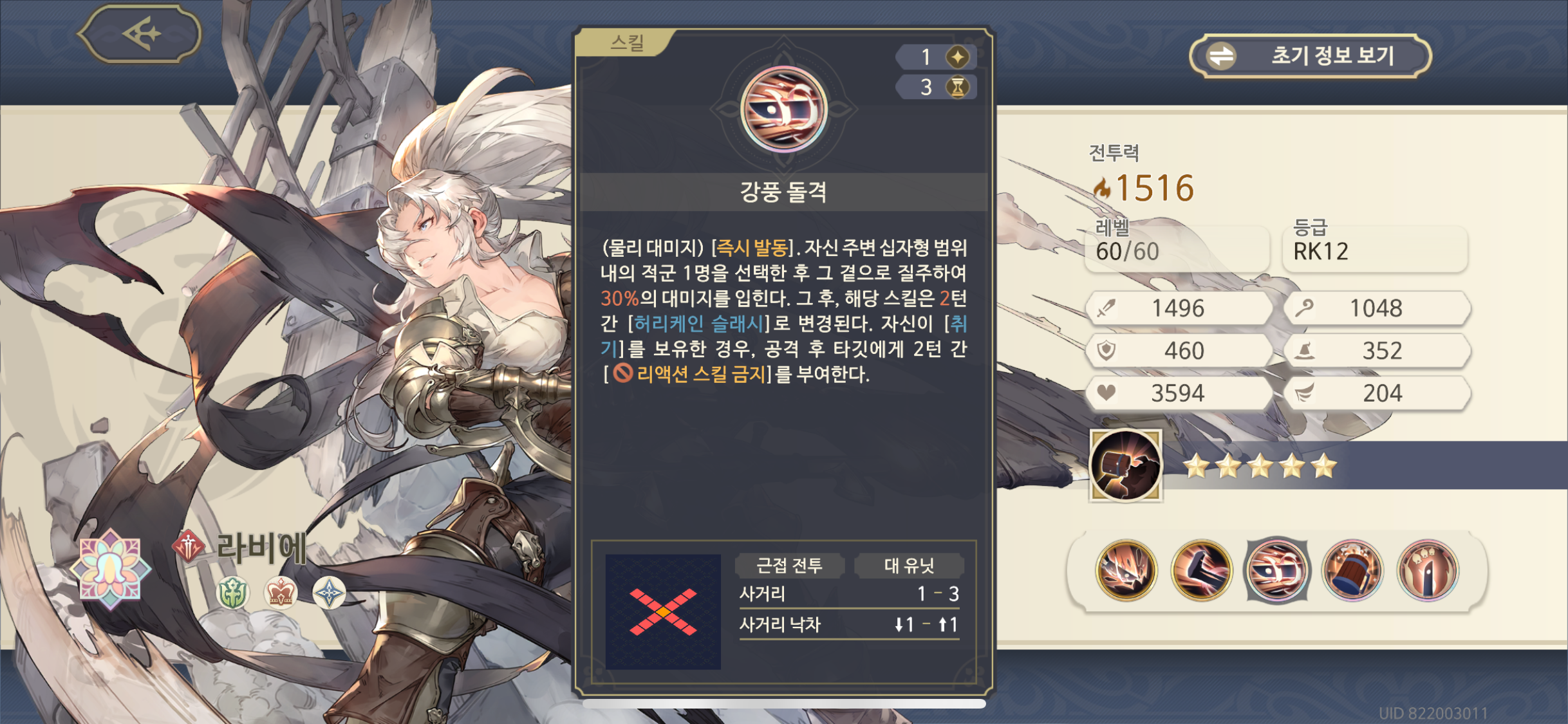This screenshot has height=724, width=1568.
Task: Click the 즉시 발동 keyword
Action: pos(752,248)
